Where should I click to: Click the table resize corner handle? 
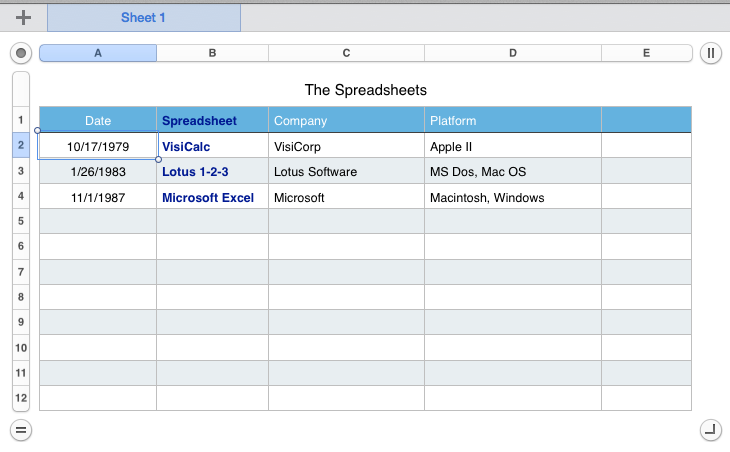coord(710,430)
